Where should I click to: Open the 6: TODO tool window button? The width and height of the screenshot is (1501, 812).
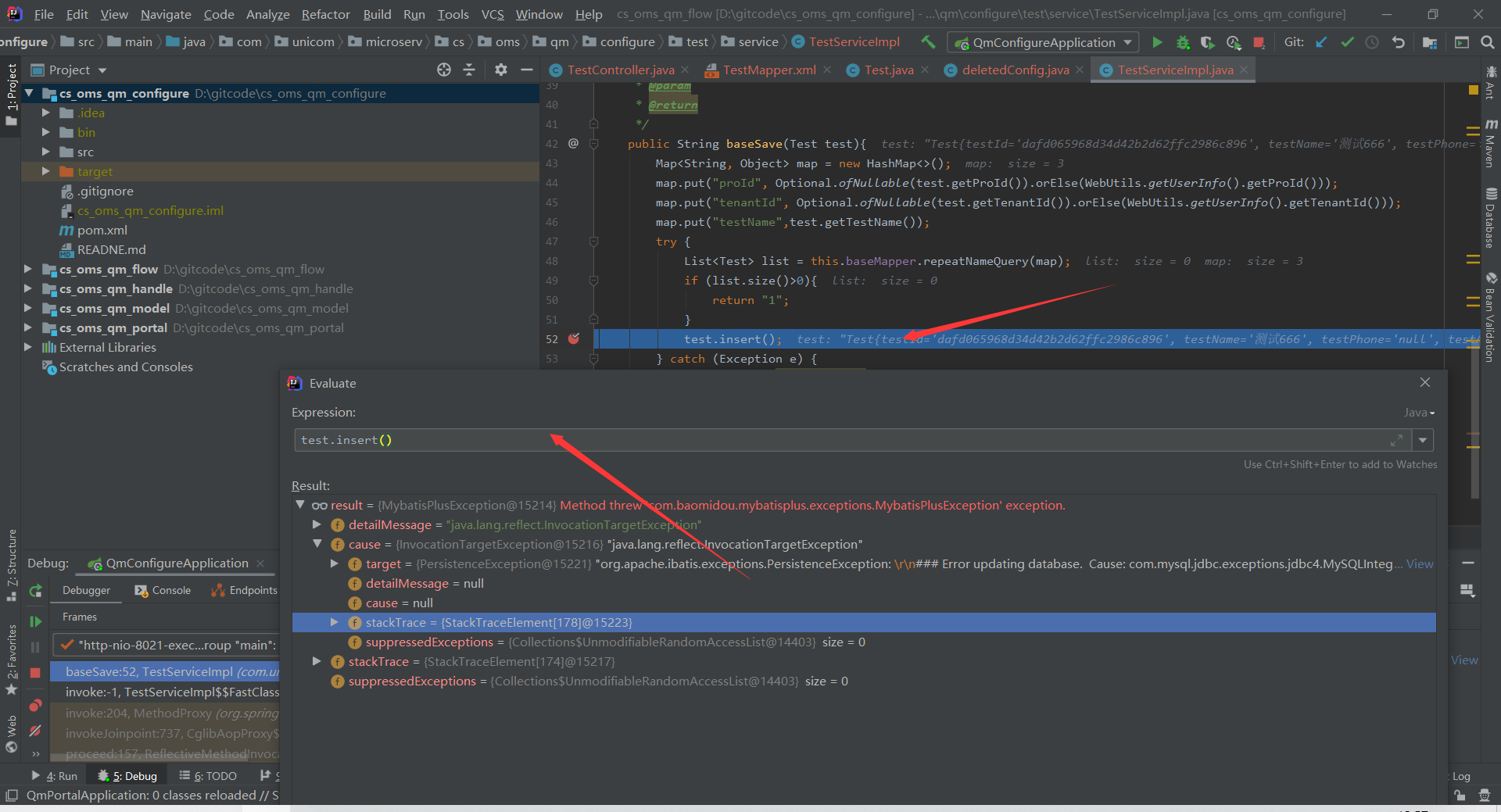tap(208, 776)
